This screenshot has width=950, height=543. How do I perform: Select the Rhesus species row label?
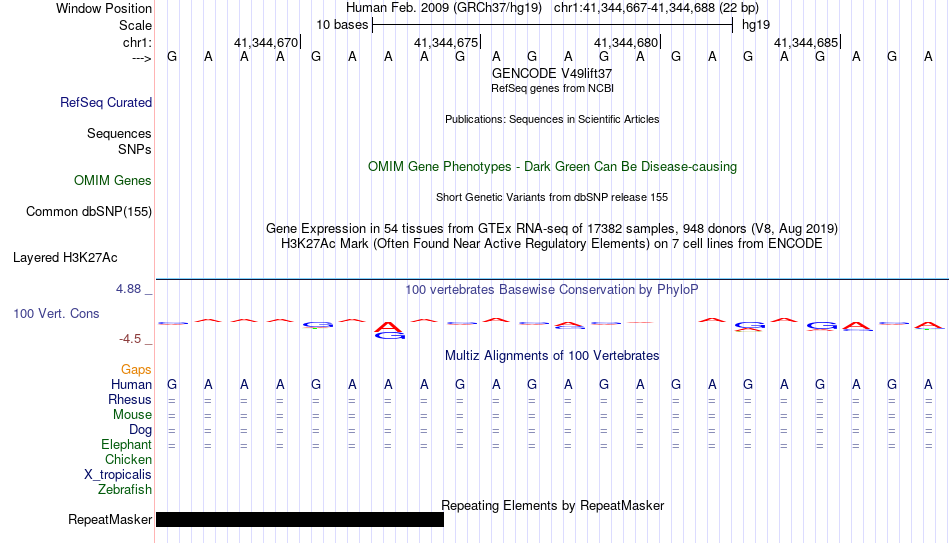click(x=130, y=399)
